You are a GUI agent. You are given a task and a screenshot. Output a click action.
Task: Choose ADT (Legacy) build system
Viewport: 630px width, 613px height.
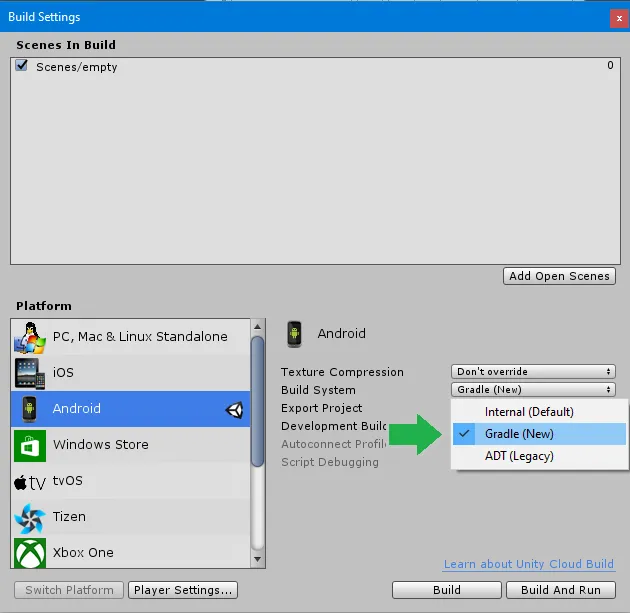(x=540, y=456)
